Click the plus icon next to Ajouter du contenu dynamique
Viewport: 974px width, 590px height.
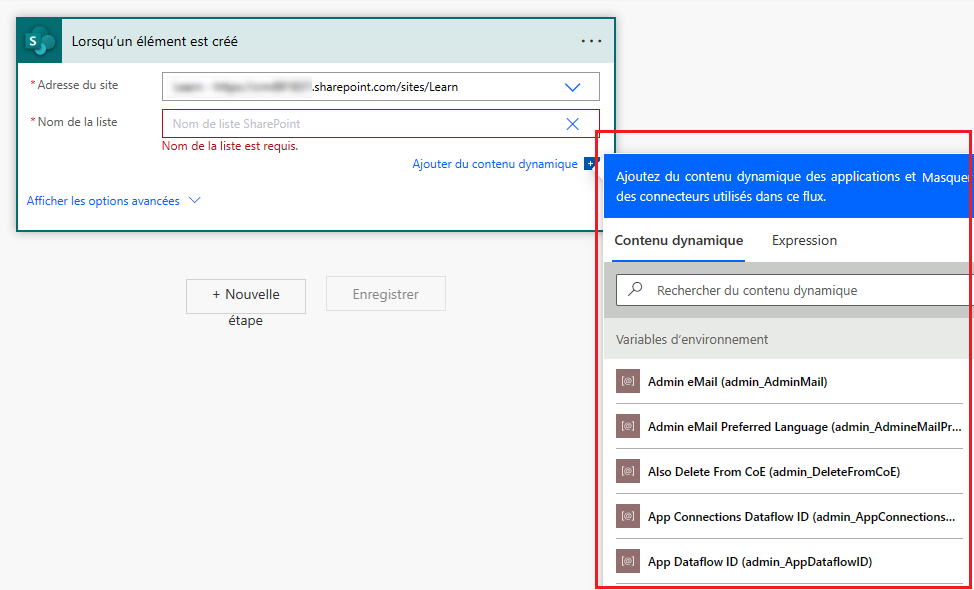[x=592, y=163]
